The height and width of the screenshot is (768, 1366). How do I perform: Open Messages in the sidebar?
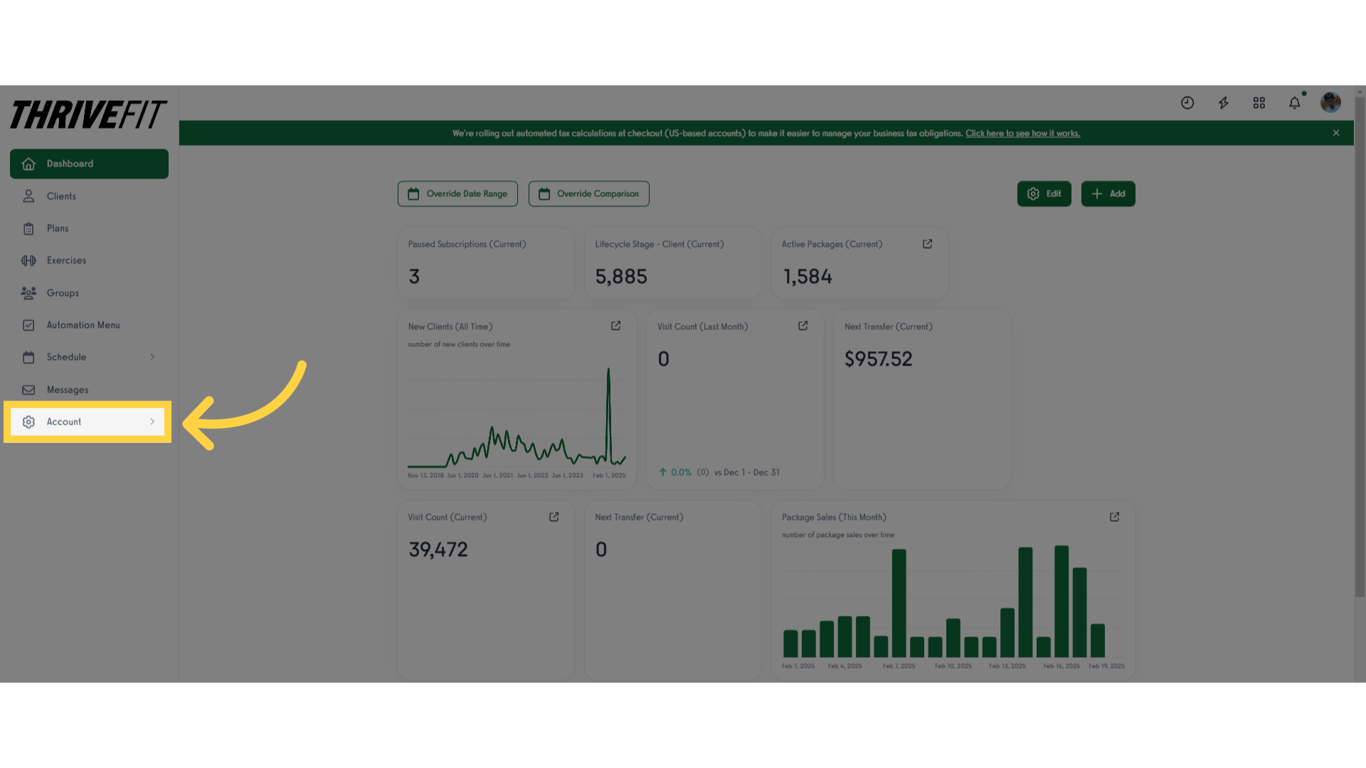89,390
